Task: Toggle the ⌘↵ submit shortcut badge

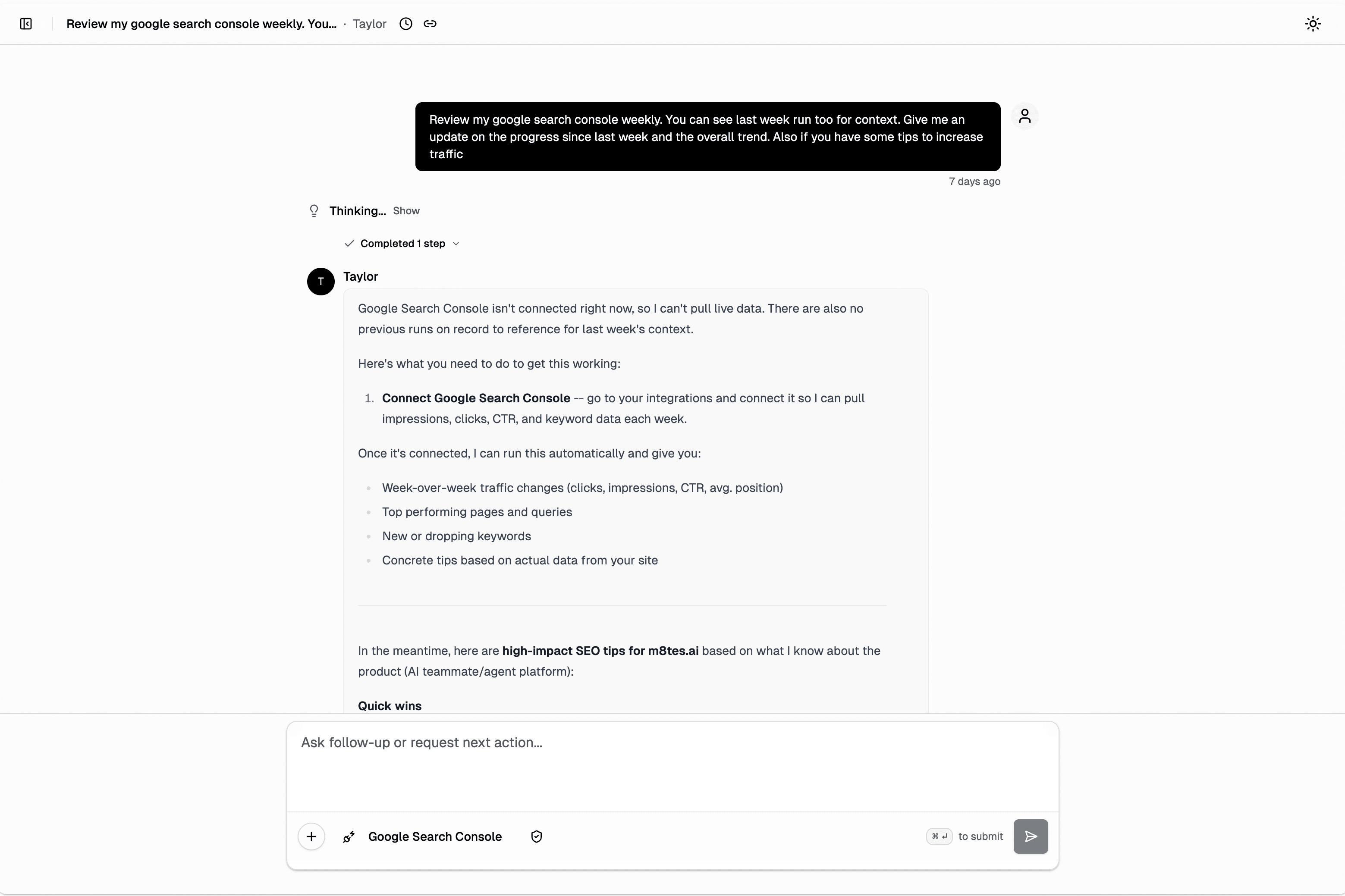Action: [939, 836]
